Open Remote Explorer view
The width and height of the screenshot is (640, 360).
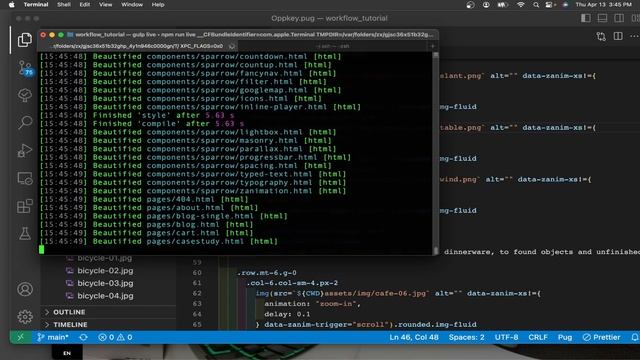pyautogui.click(x=24, y=178)
